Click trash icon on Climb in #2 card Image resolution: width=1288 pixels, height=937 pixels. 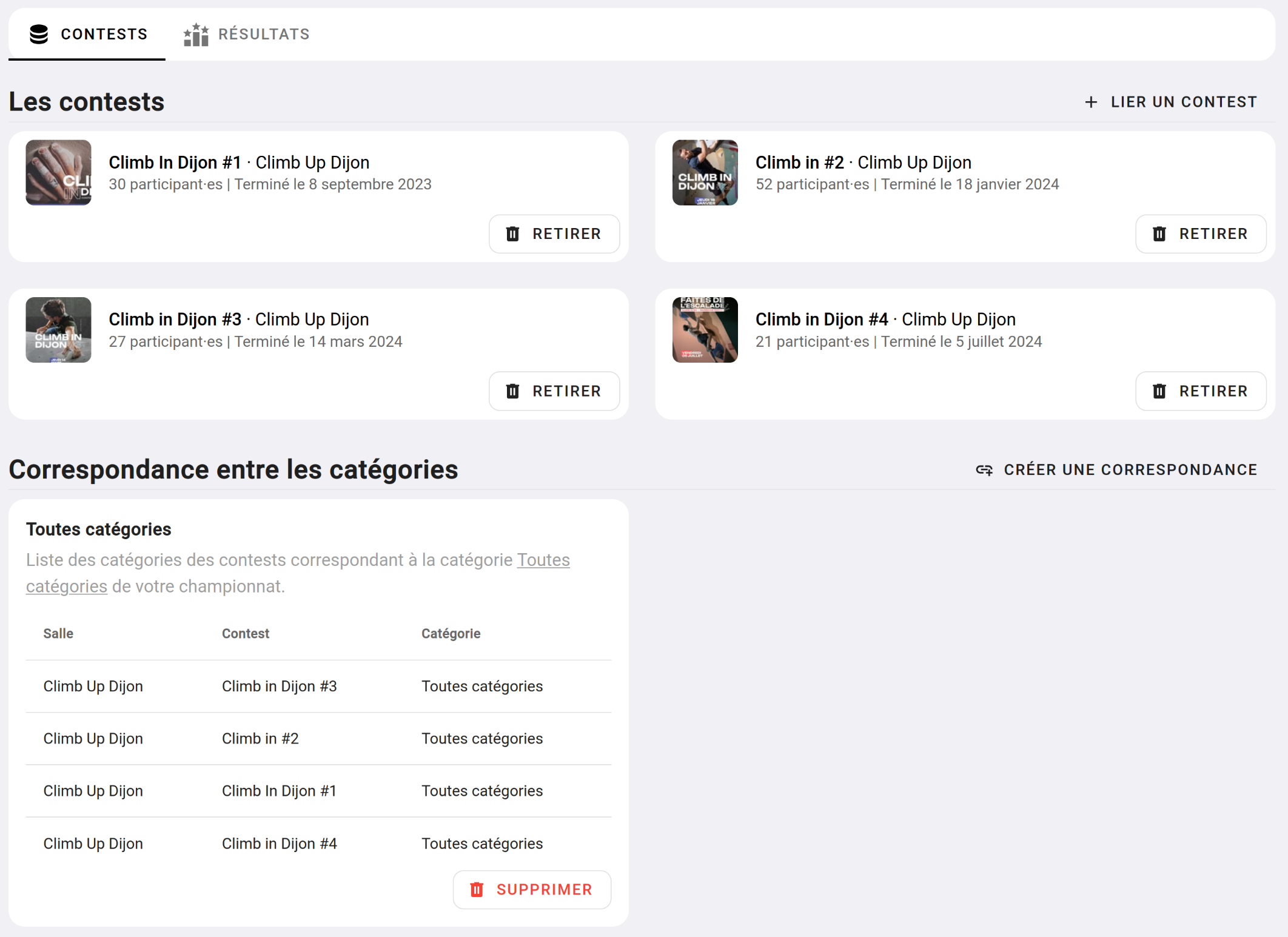click(1159, 234)
